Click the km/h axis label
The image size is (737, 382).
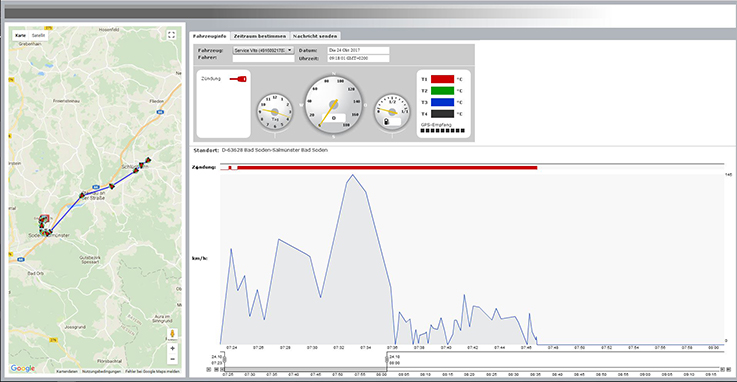click(x=200, y=258)
